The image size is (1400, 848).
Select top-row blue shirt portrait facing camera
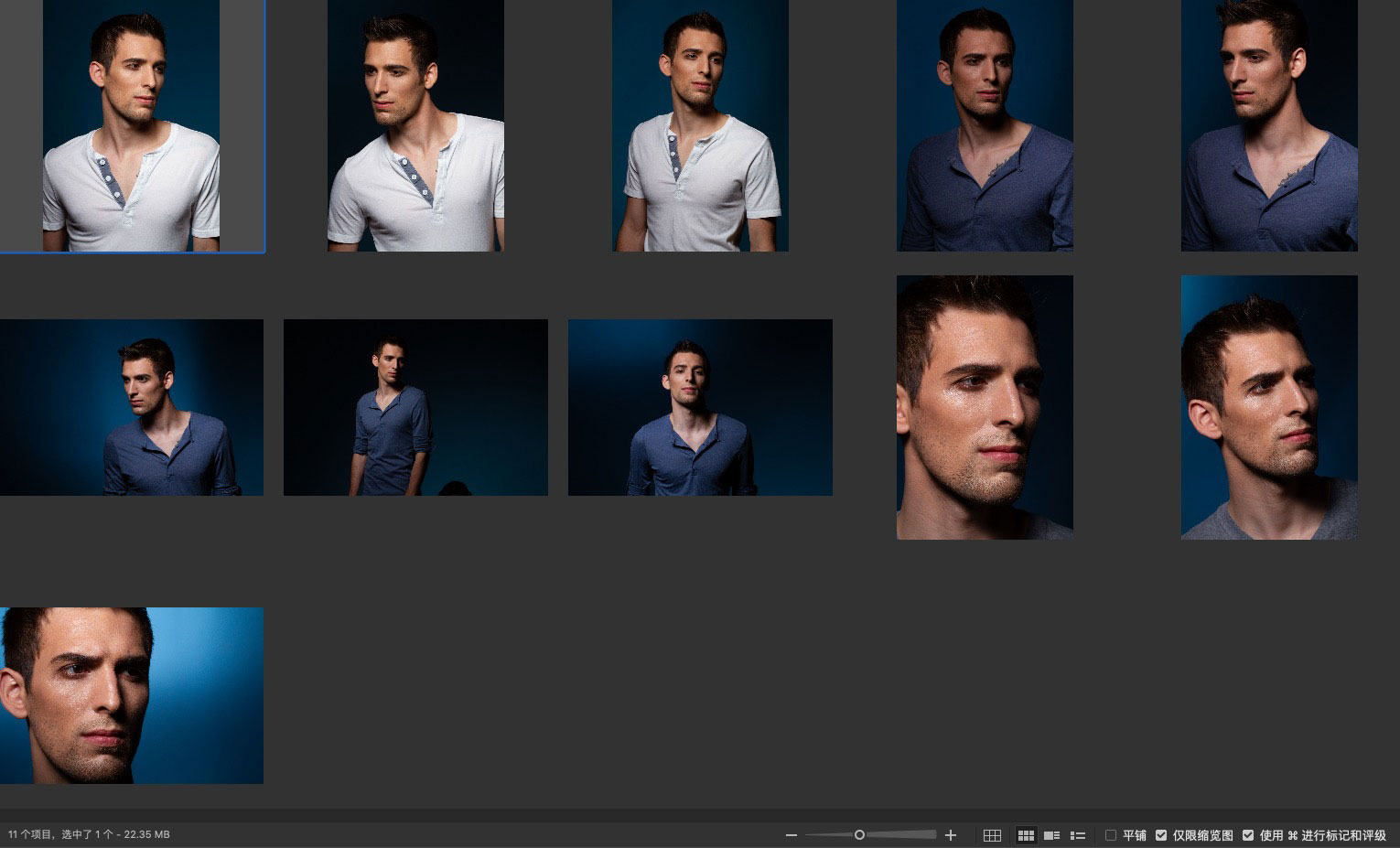click(x=985, y=125)
